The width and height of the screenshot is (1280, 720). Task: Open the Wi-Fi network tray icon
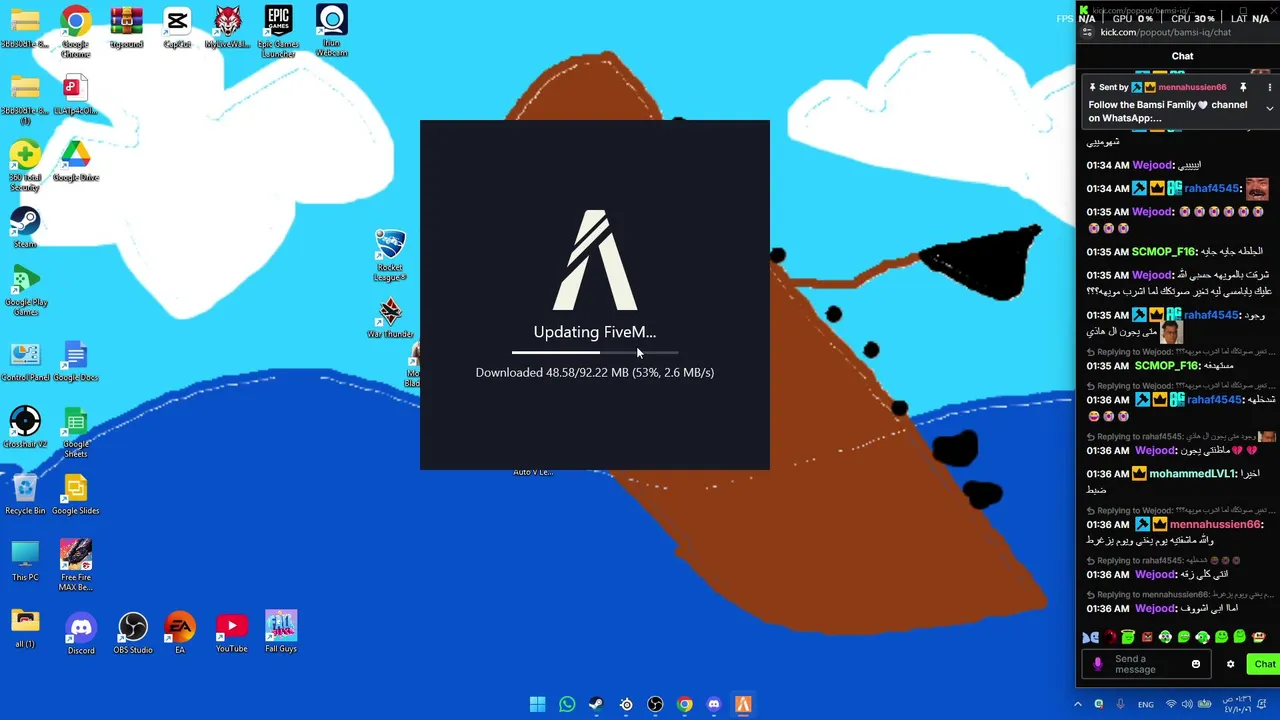pyautogui.click(x=1171, y=705)
